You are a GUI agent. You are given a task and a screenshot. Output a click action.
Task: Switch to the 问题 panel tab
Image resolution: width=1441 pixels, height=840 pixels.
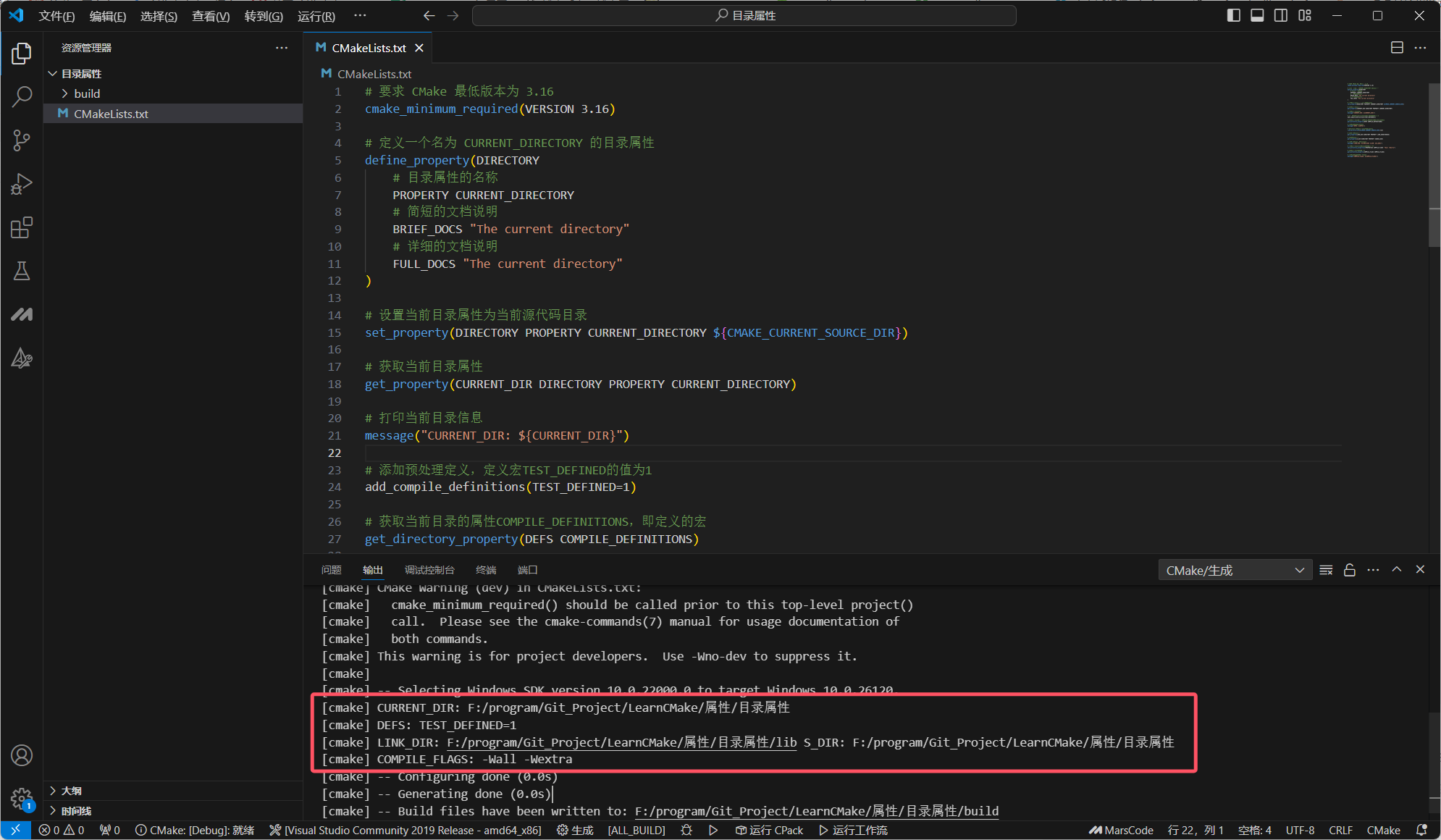point(331,570)
